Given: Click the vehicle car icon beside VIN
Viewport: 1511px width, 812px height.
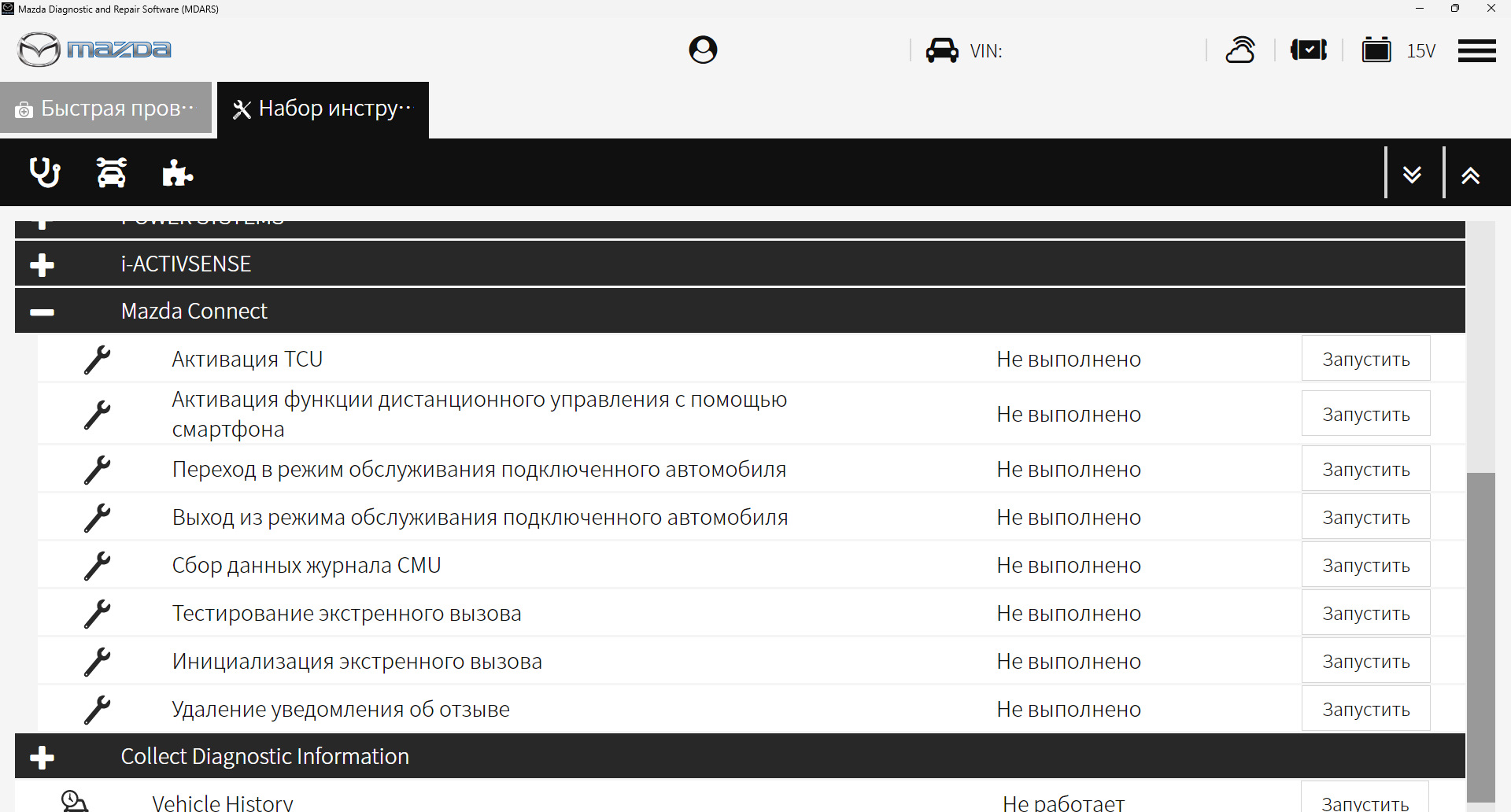Looking at the screenshot, I should (x=942, y=50).
